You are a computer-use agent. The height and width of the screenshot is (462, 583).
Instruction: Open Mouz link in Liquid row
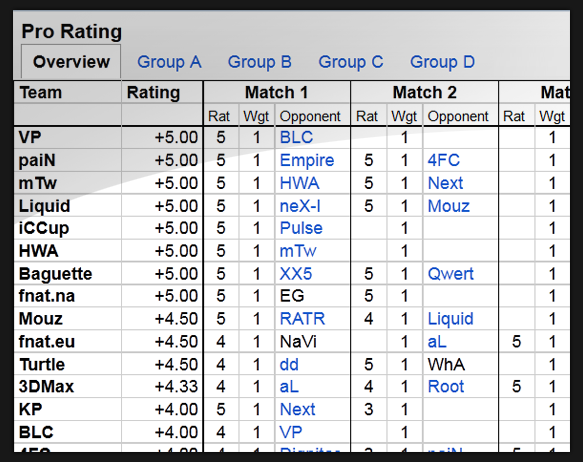(x=449, y=206)
